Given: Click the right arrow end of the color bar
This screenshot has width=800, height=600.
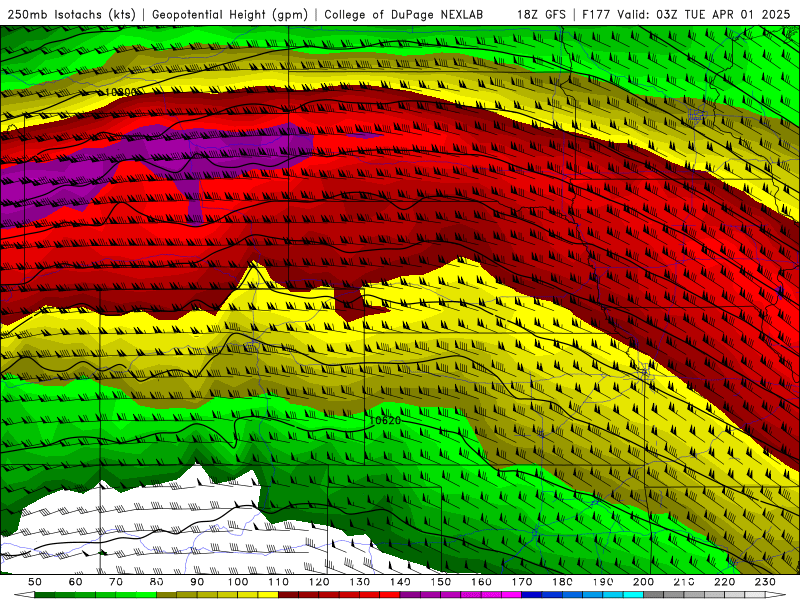Looking at the screenshot, I should click(x=776, y=595).
